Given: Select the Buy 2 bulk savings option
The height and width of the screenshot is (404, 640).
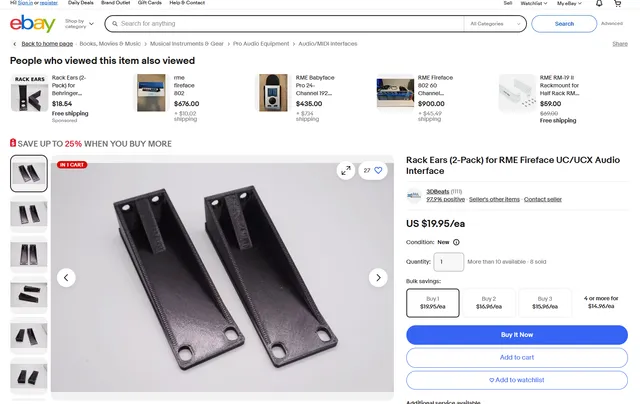Looking at the screenshot, I should [488, 303].
